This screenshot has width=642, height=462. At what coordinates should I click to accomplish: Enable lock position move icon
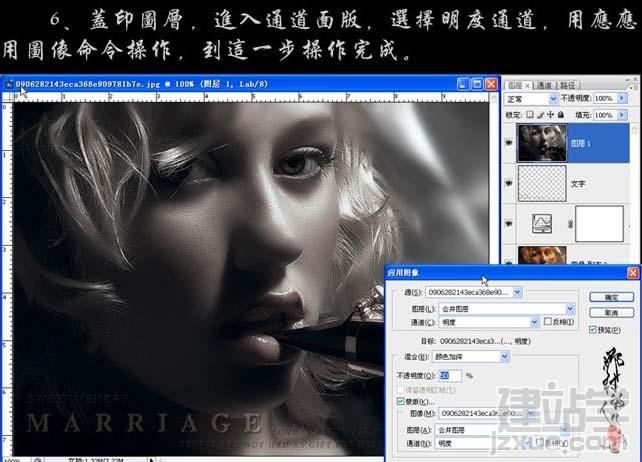coord(551,115)
